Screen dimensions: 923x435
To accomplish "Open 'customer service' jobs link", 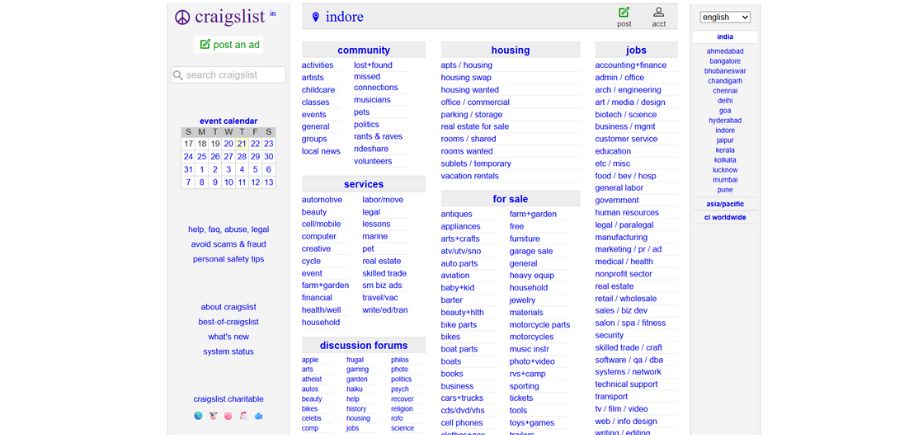I will coord(626,139).
